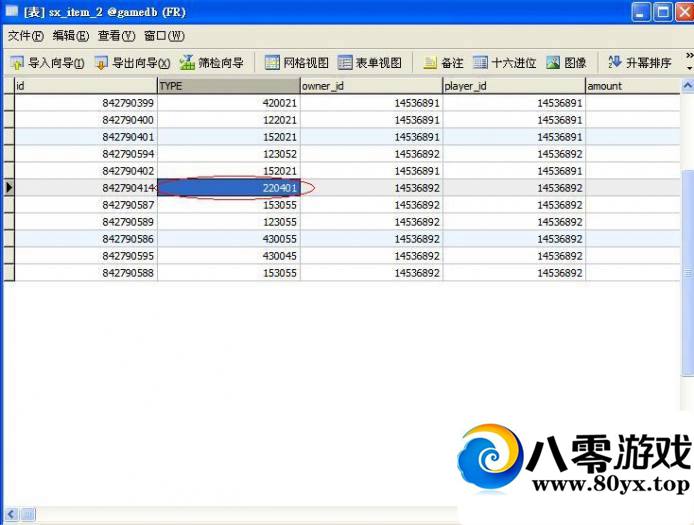This screenshot has height=525, width=694.
Task: Select row with id 842790399
Action: pos(85,103)
